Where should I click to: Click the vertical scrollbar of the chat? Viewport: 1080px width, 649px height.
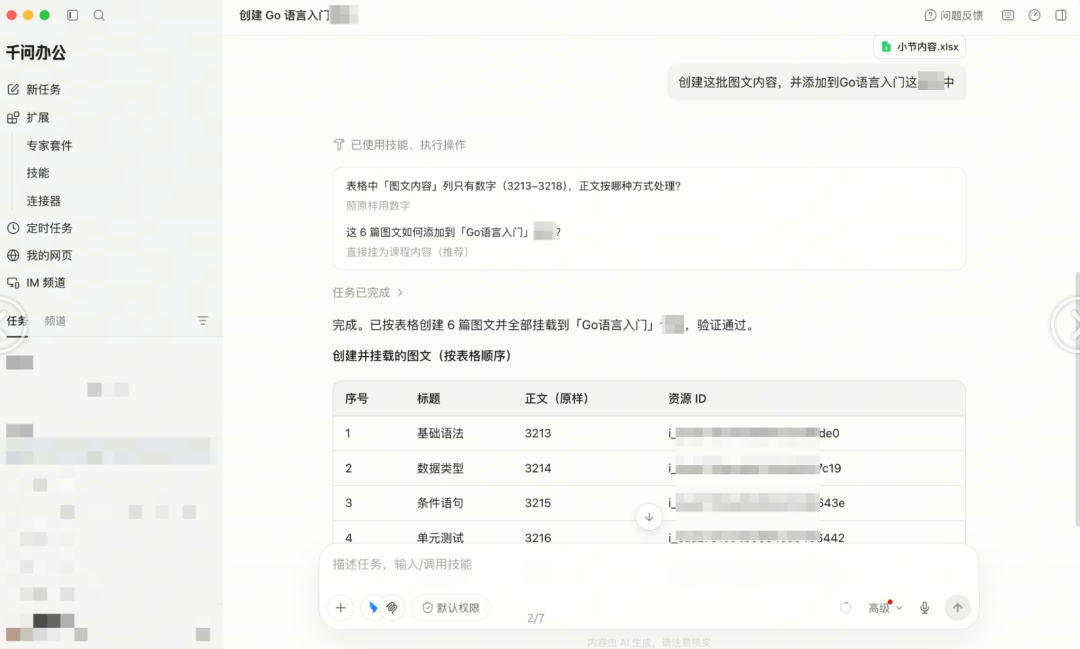(1077, 400)
